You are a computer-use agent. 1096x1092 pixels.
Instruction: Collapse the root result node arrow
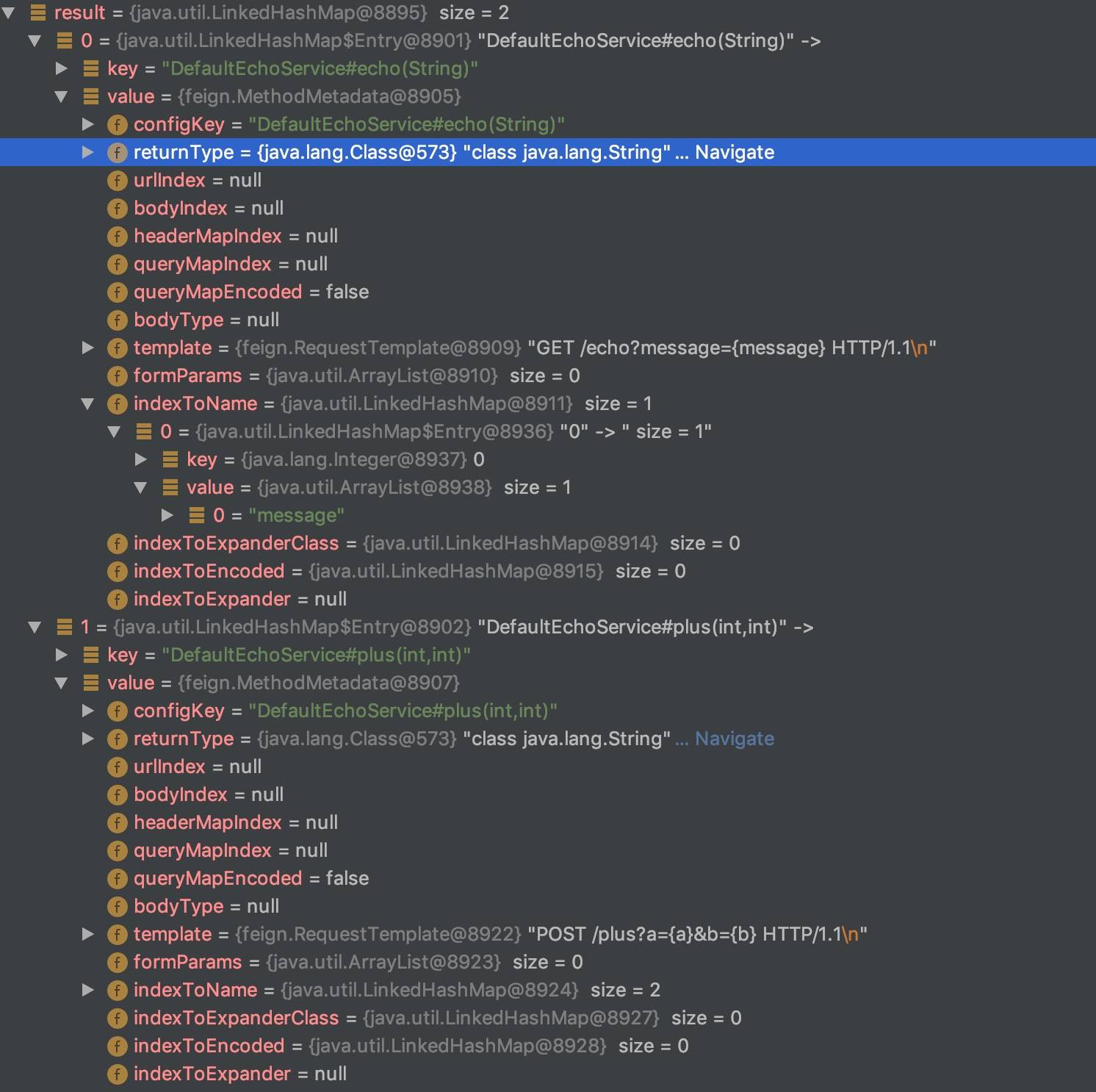(9, 12)
